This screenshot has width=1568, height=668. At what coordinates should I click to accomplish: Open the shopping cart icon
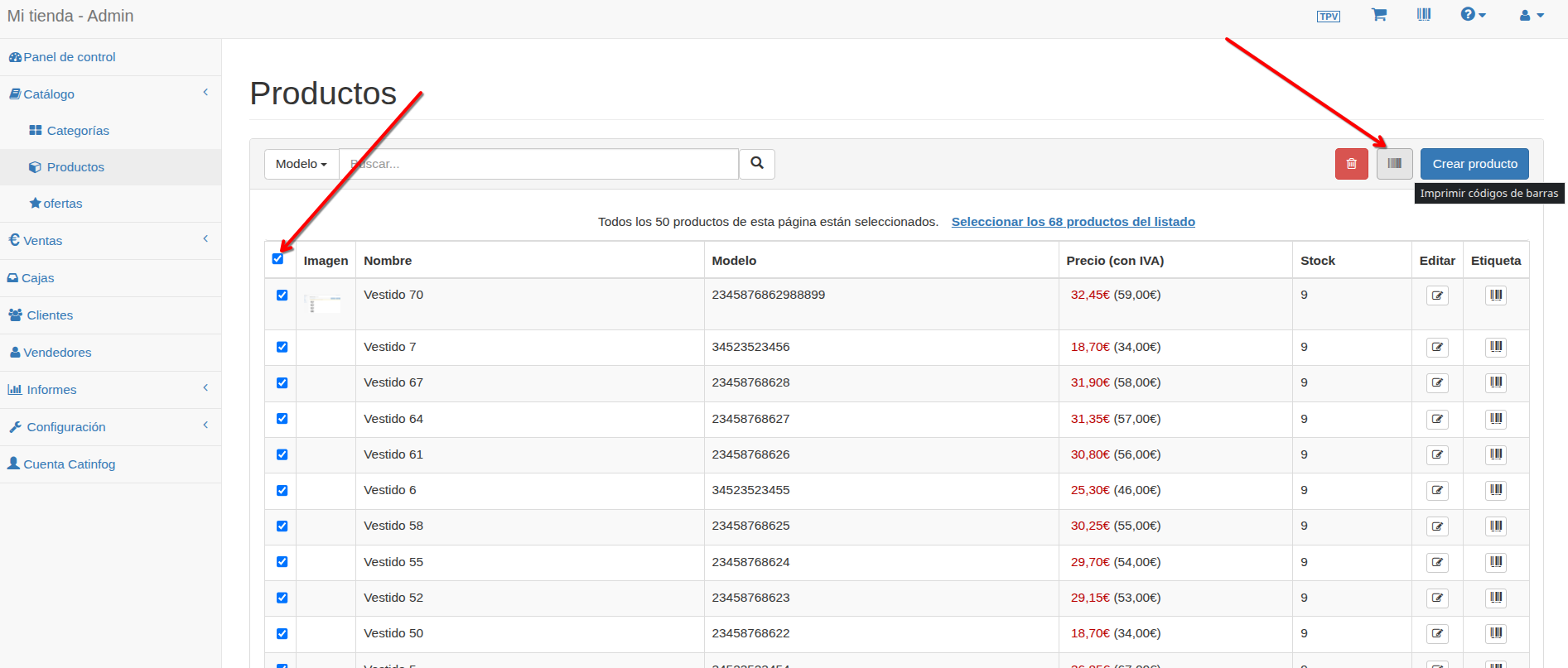[x=1378, y=15]
